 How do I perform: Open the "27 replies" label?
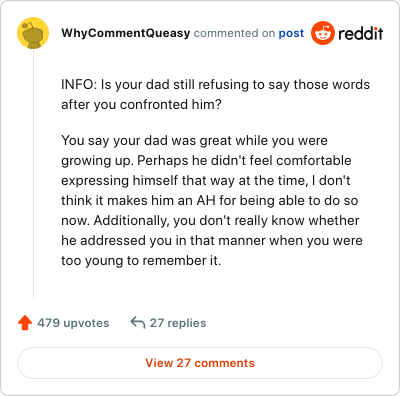178,323
